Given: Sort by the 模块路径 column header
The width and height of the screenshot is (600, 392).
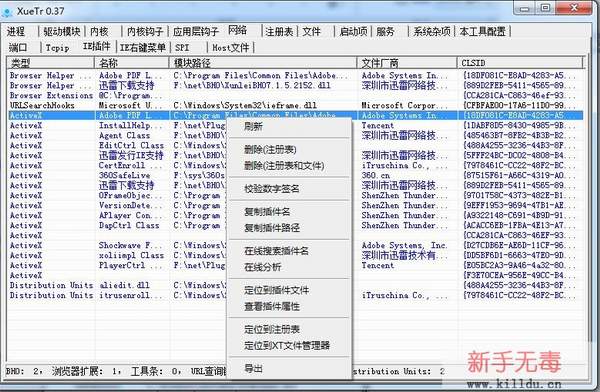Looking at the screenshot, I should coord(263,63).
